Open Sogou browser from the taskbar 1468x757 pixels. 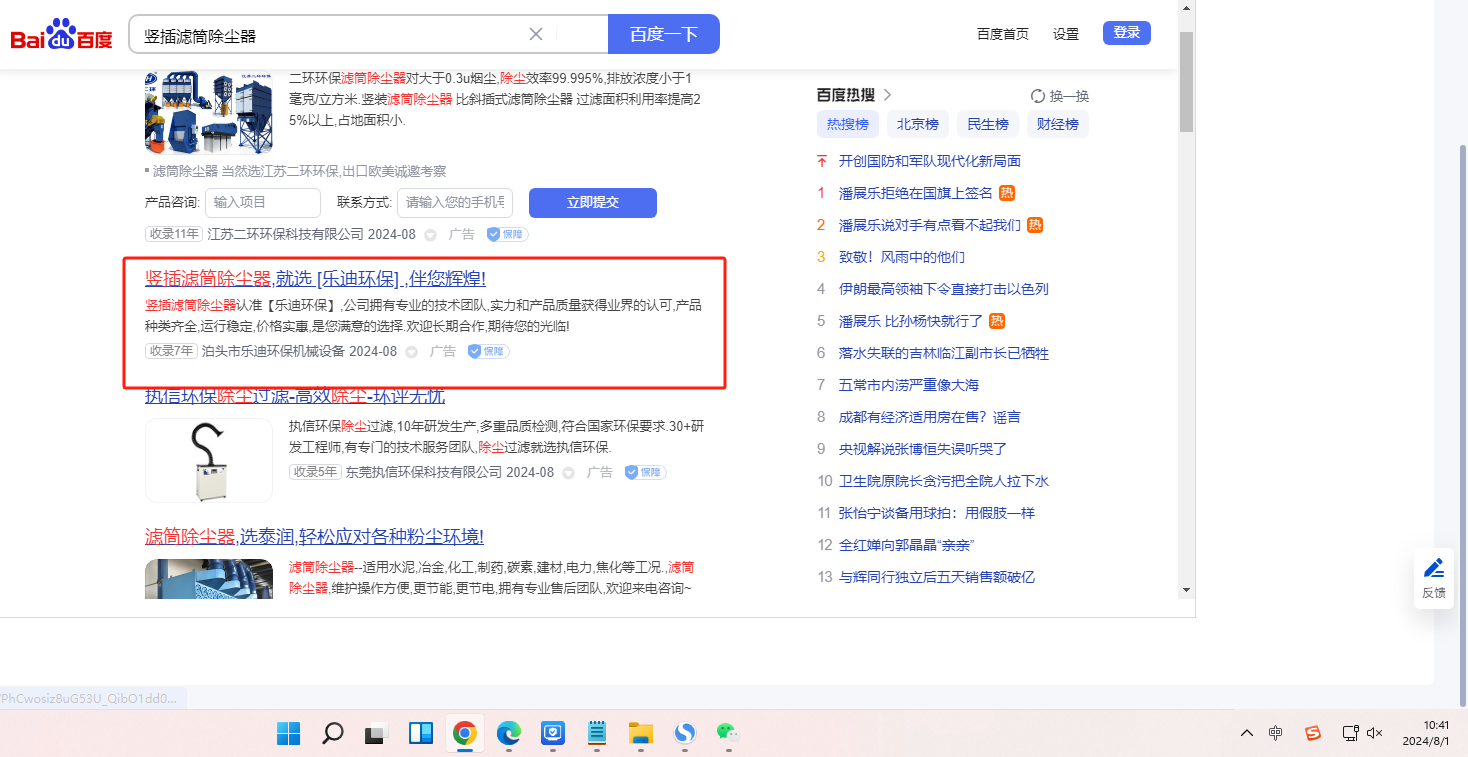(x=685, y=733)
